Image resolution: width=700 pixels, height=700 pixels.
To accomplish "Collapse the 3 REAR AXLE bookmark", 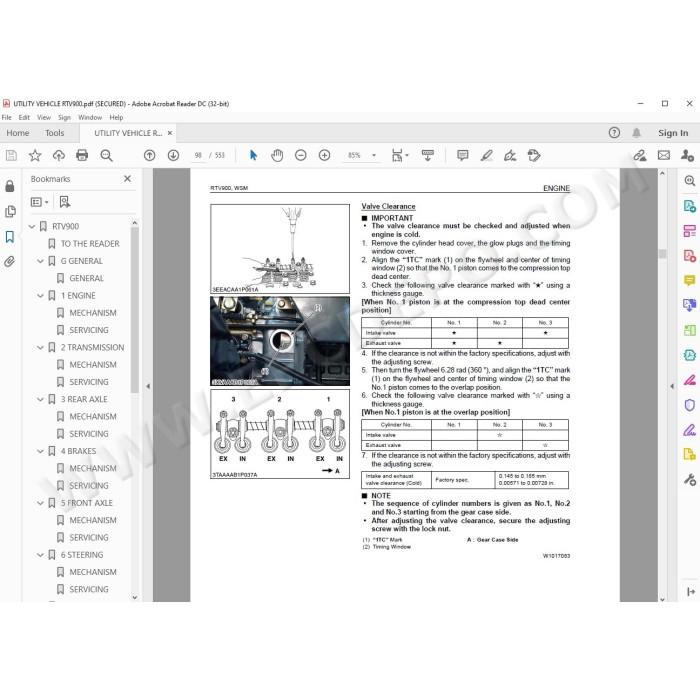I will tap(40, 399).
